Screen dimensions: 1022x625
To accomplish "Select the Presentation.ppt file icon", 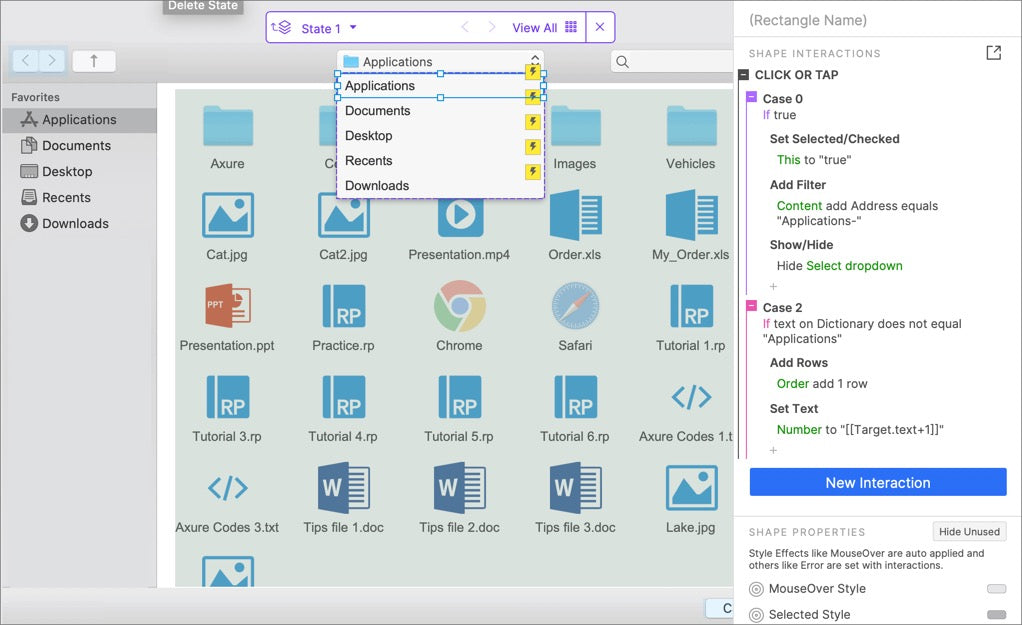I will tap(227, 306).
